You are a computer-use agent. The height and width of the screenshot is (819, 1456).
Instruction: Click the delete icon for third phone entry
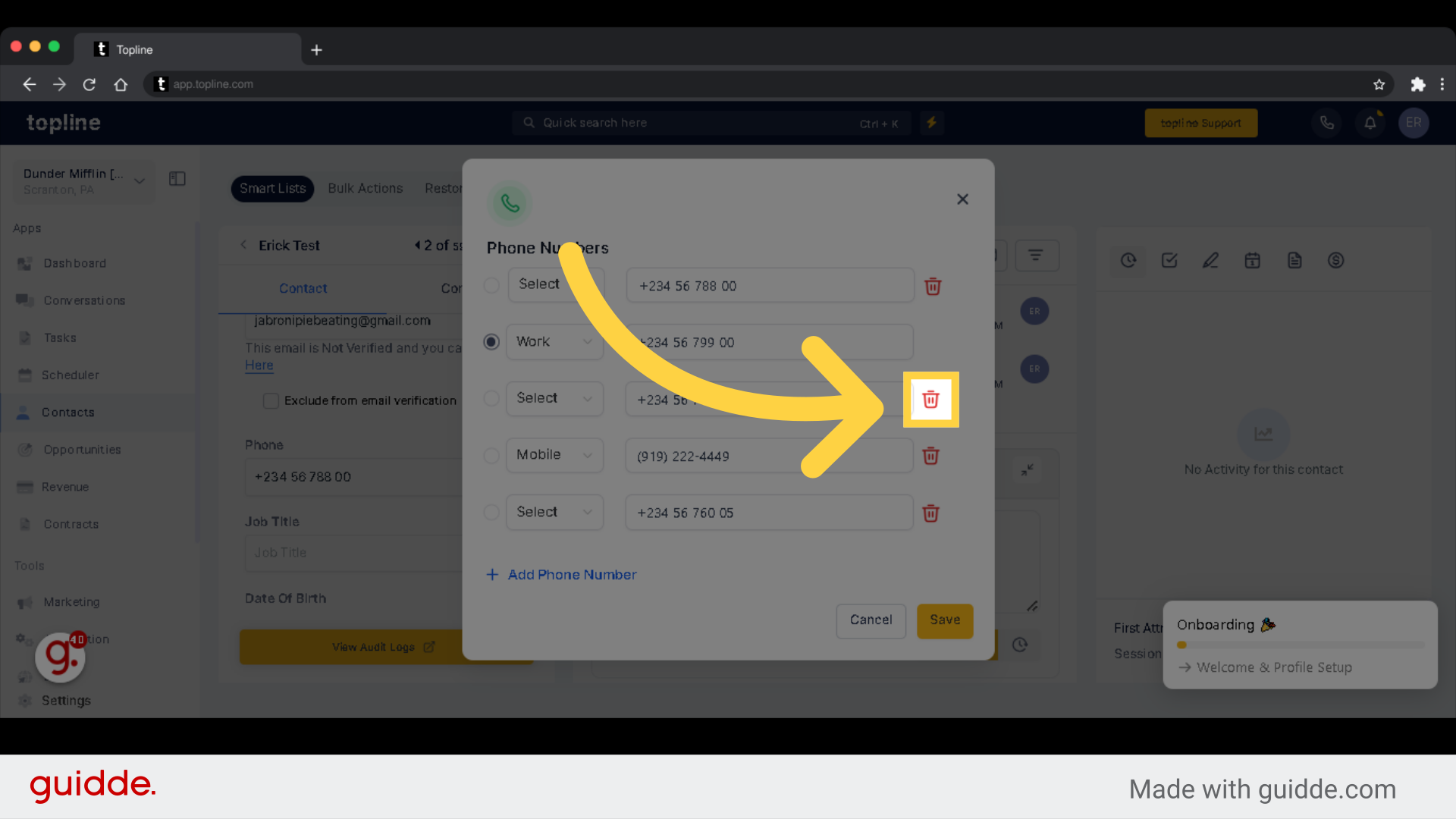click(x=930, y=399)
